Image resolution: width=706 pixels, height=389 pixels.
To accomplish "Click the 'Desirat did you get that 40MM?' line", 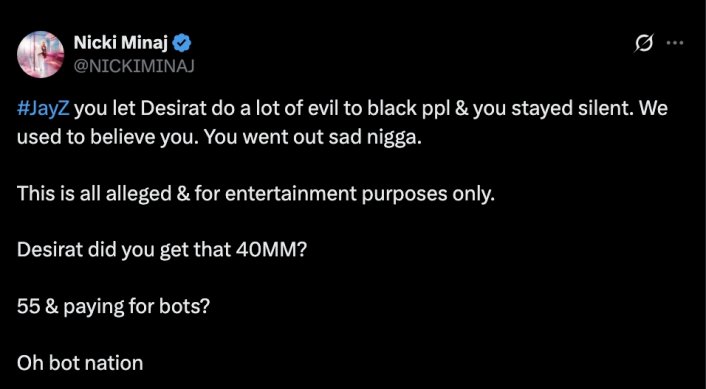I will [161, 251].
